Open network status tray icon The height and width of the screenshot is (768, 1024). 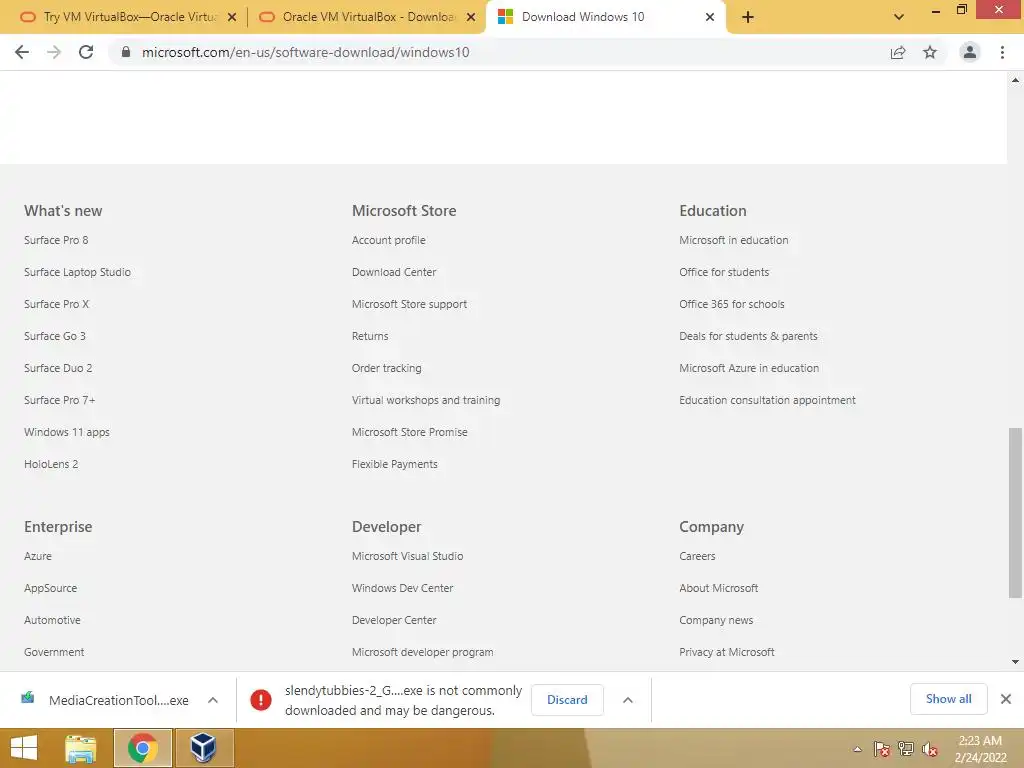[906, 749]
